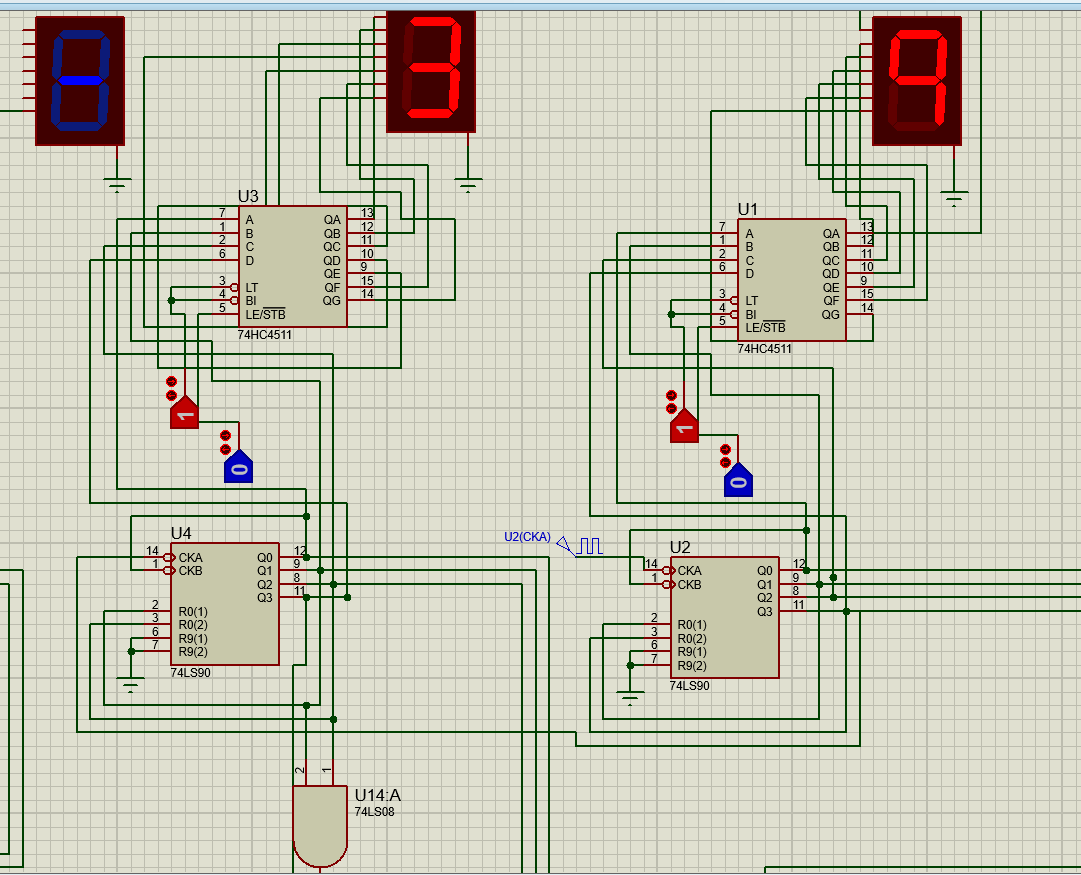This screenshot has width=1081, height=875.
Task: Select the U3 decoder chip body
Action: coord(293,266)
